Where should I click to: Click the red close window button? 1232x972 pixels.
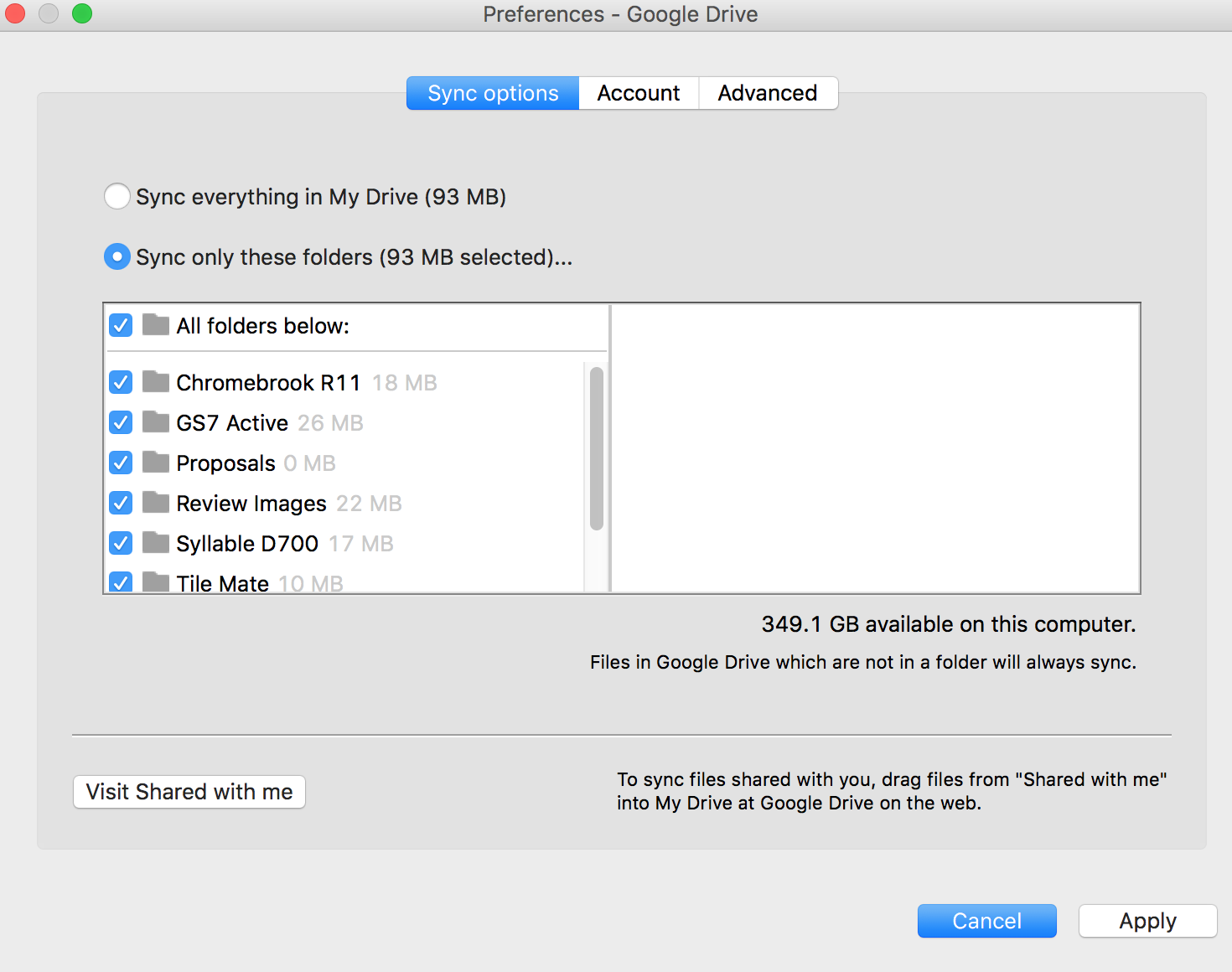tap(15, 13)
